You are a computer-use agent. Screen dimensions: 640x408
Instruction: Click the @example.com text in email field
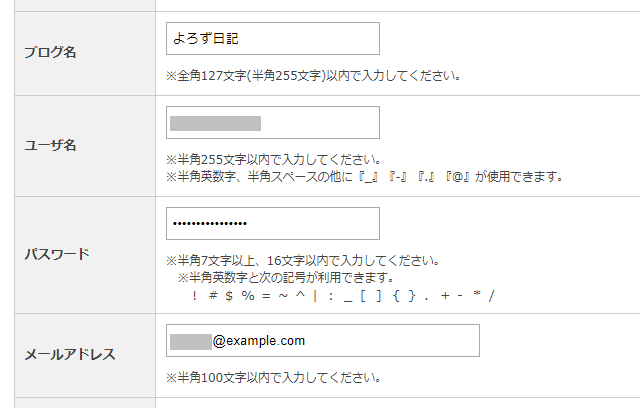click(259, 341)
